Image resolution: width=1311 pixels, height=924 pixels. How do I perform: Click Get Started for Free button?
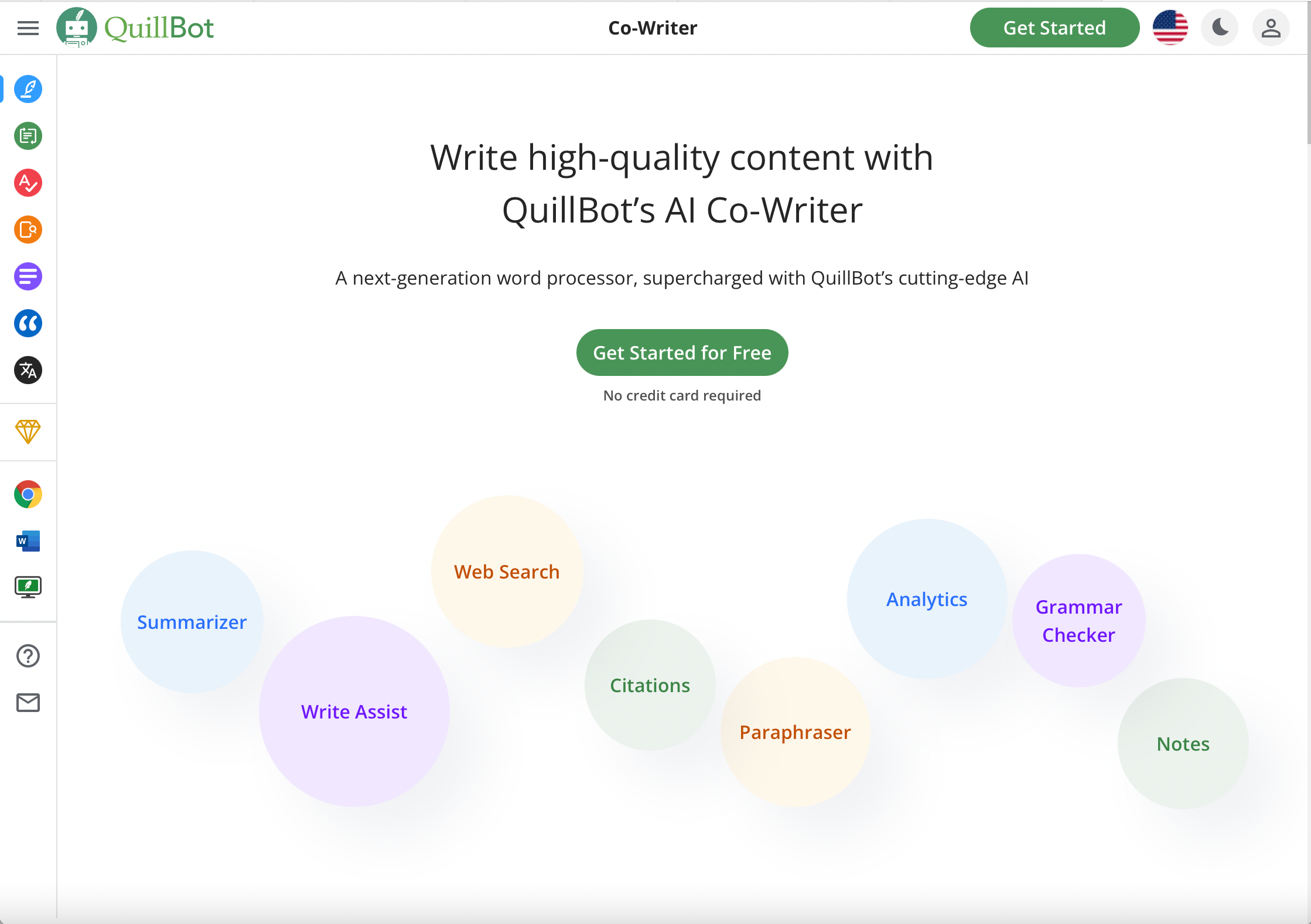(682, 352)
